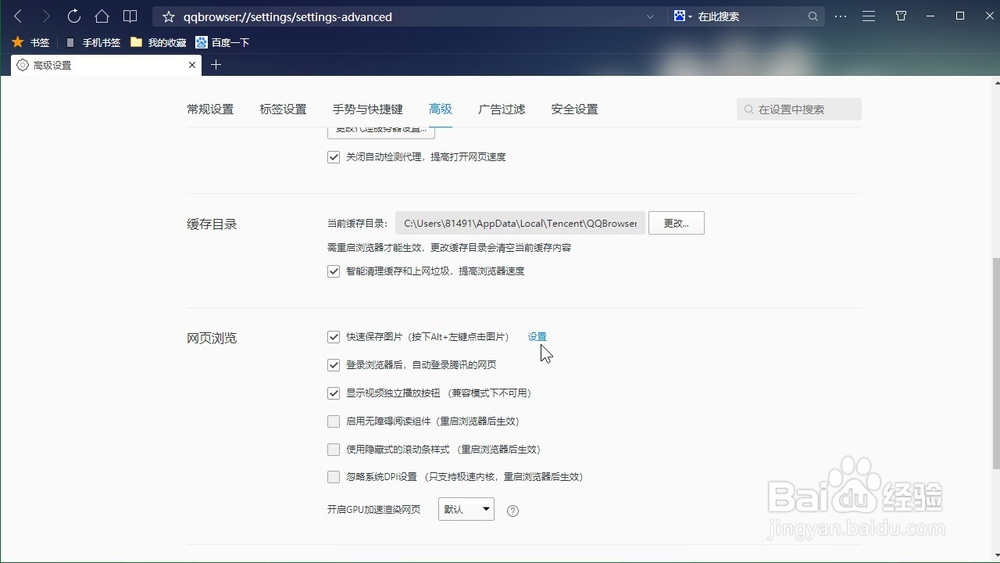Select the 高级设置 browser tab
Viewport: 1000px width, 563px height.
[x=106, y=65]
